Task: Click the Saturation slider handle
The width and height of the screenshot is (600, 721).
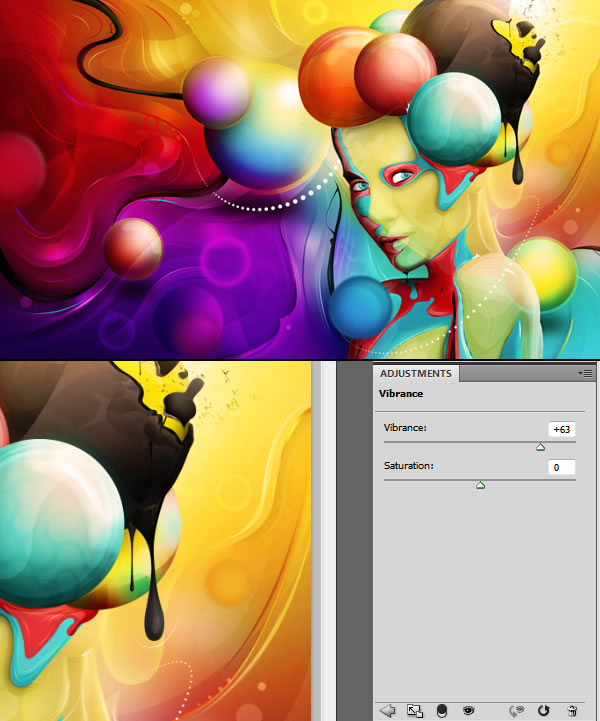Action: point(480,485)
